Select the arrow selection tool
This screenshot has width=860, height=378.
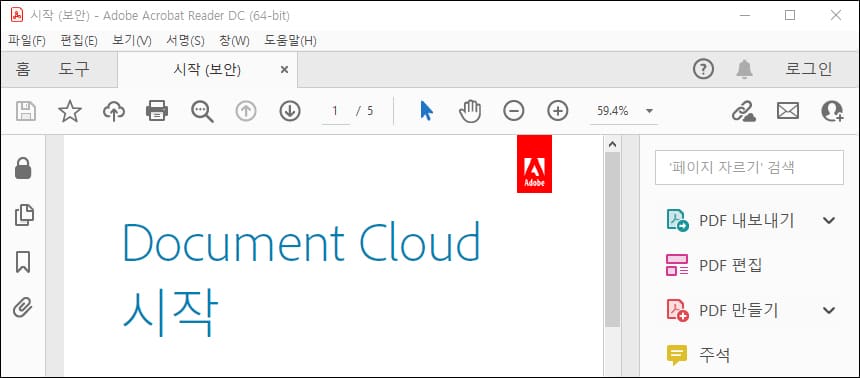point(426,111)
